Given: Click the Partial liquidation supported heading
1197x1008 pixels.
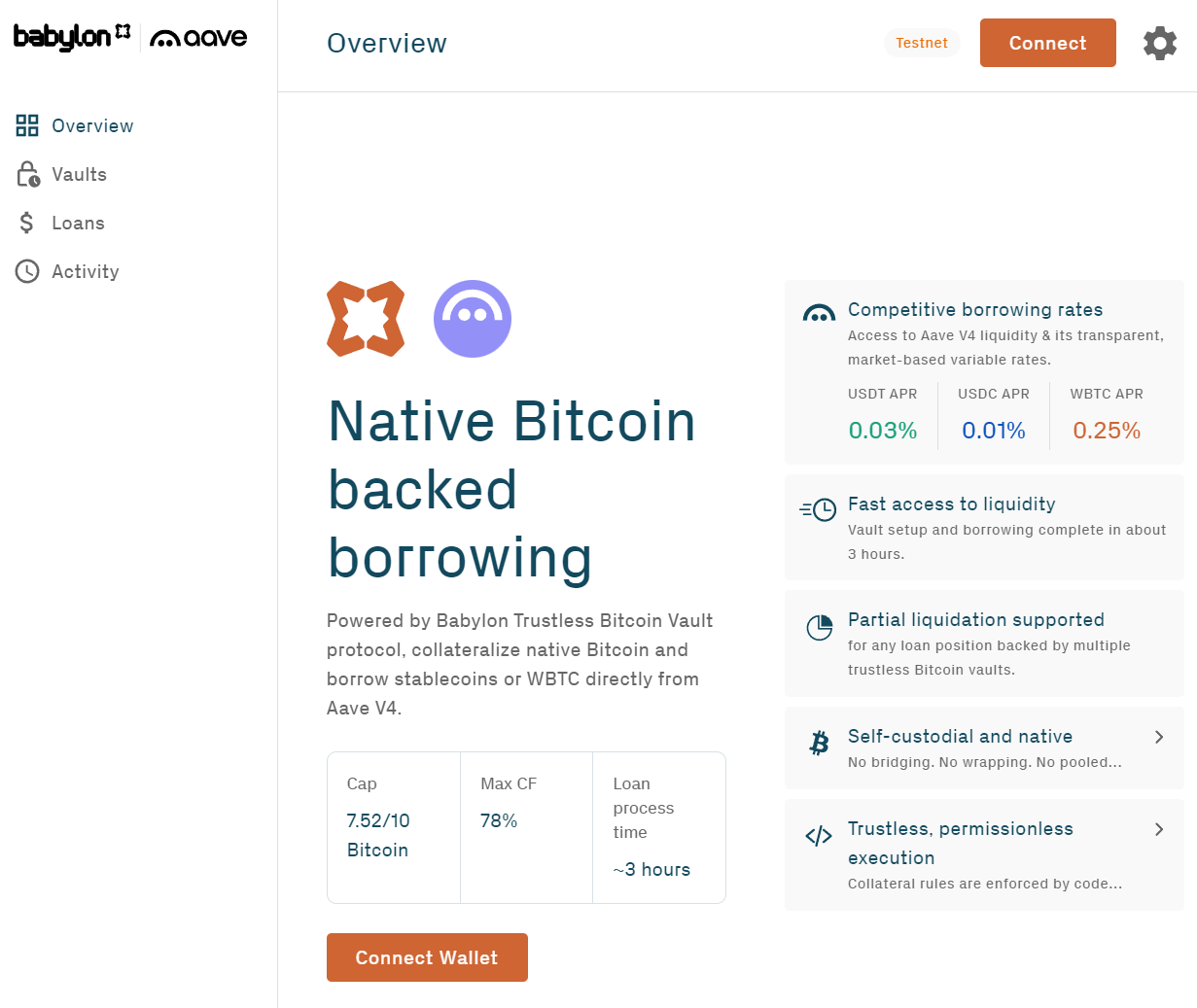Looking at the screenshot, I should pos(976,619).
